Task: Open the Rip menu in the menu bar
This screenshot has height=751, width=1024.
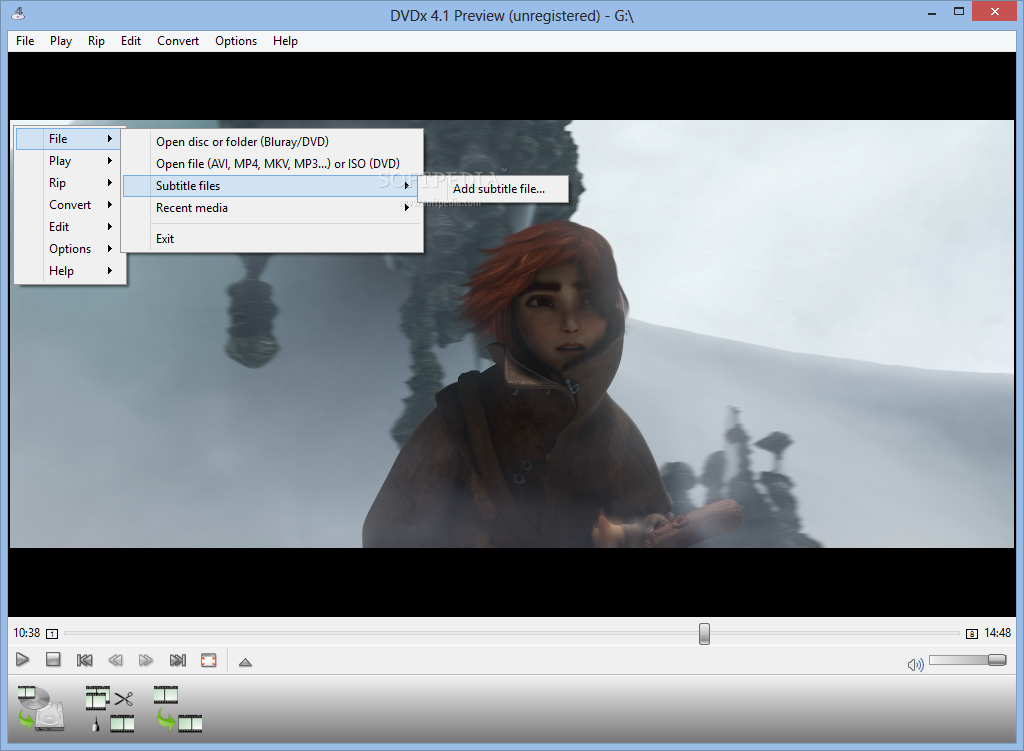Action: tap(96, 40)
